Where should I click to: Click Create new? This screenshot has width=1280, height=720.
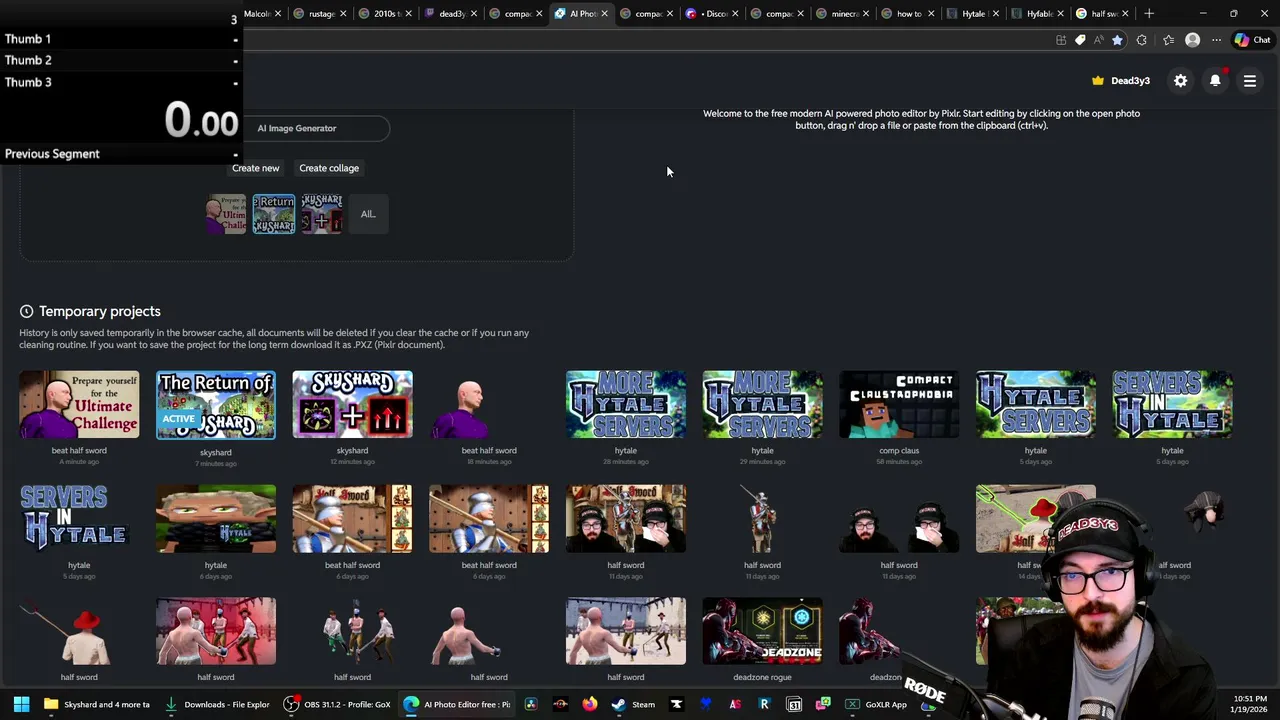click(x=256, y=168)
